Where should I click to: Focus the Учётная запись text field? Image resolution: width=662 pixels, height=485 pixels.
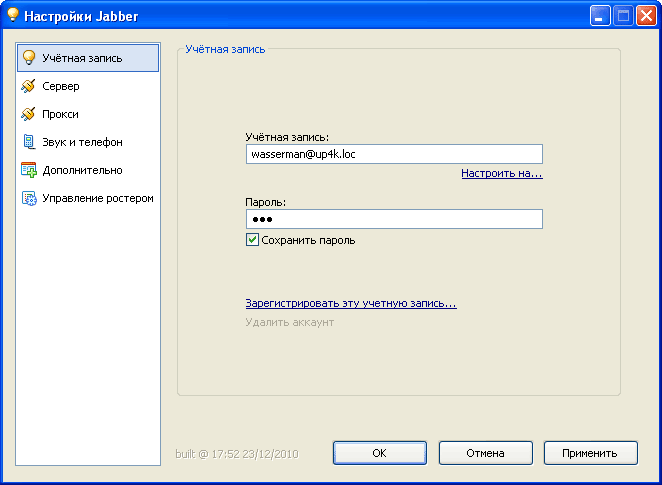point(393,154)
